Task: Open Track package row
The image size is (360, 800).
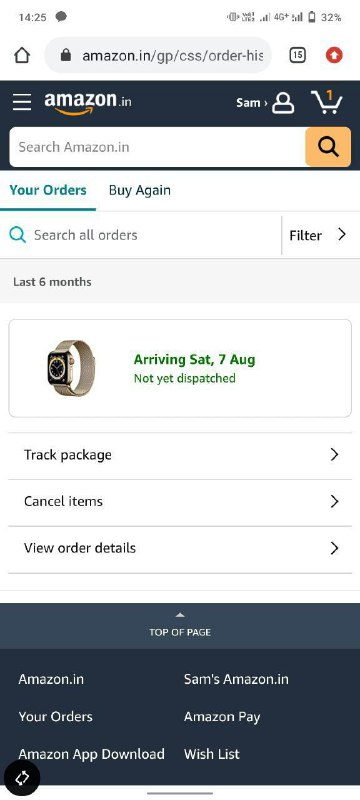Action: pyautogui.click(x=180, y=455)
